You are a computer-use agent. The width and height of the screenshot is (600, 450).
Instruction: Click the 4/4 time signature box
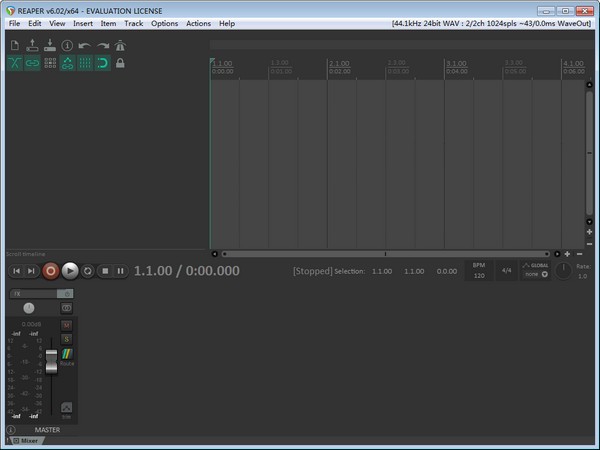click(506, 270)
